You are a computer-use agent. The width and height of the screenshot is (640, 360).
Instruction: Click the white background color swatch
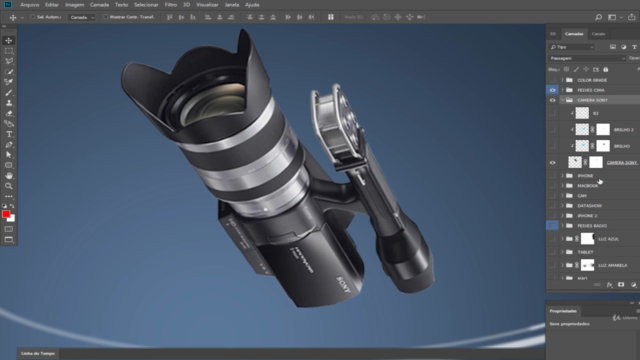click(12, 219)
